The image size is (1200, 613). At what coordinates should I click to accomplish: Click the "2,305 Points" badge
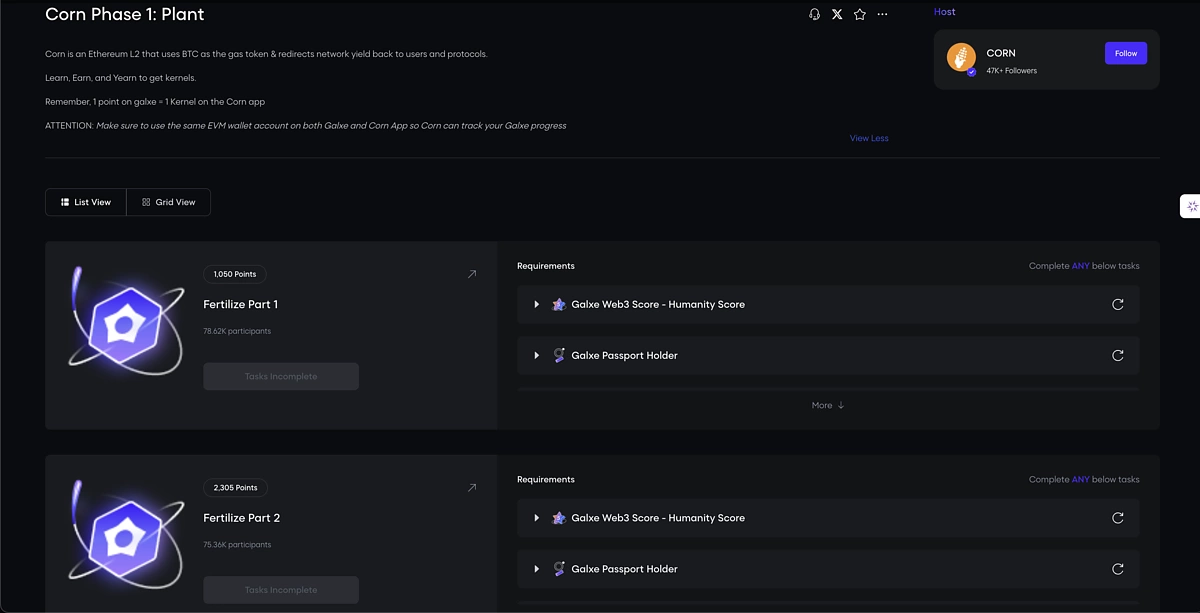235,488
